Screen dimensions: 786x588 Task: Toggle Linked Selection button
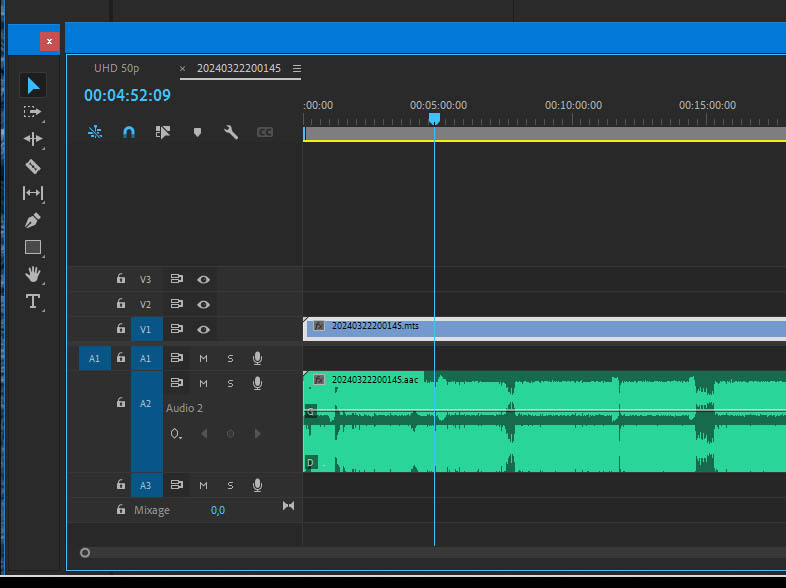coord(163,132)
